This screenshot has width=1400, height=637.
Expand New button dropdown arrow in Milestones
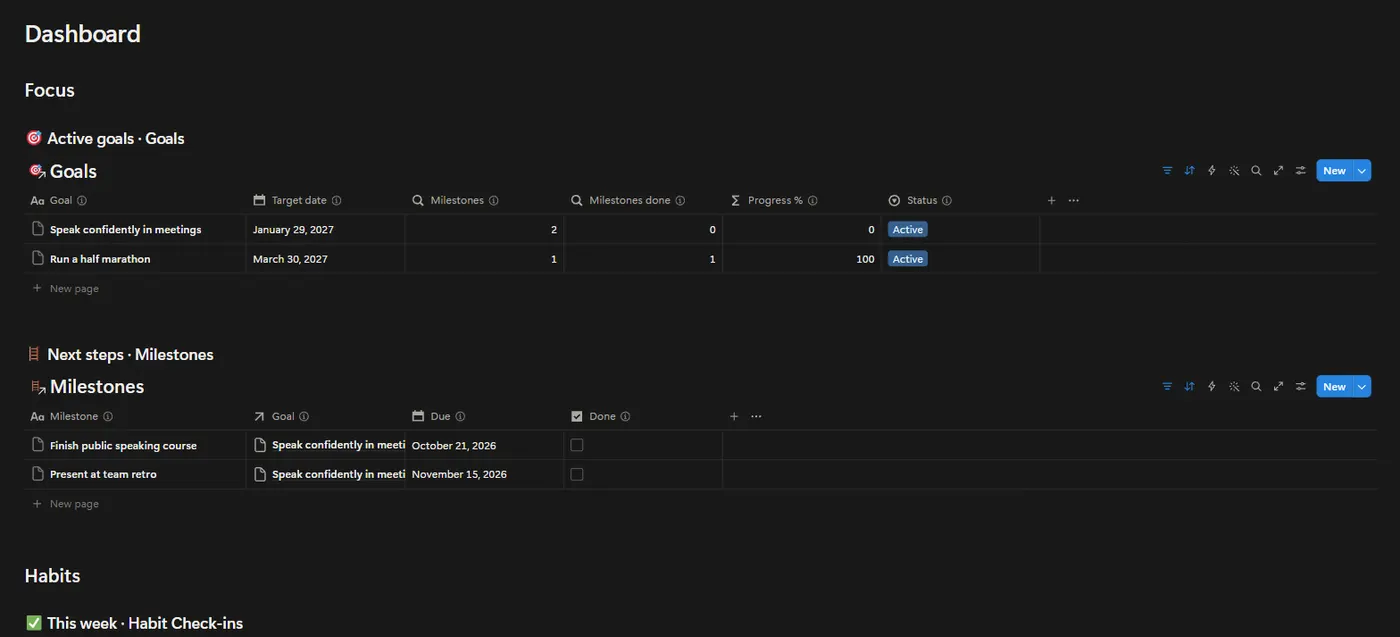1362,387
